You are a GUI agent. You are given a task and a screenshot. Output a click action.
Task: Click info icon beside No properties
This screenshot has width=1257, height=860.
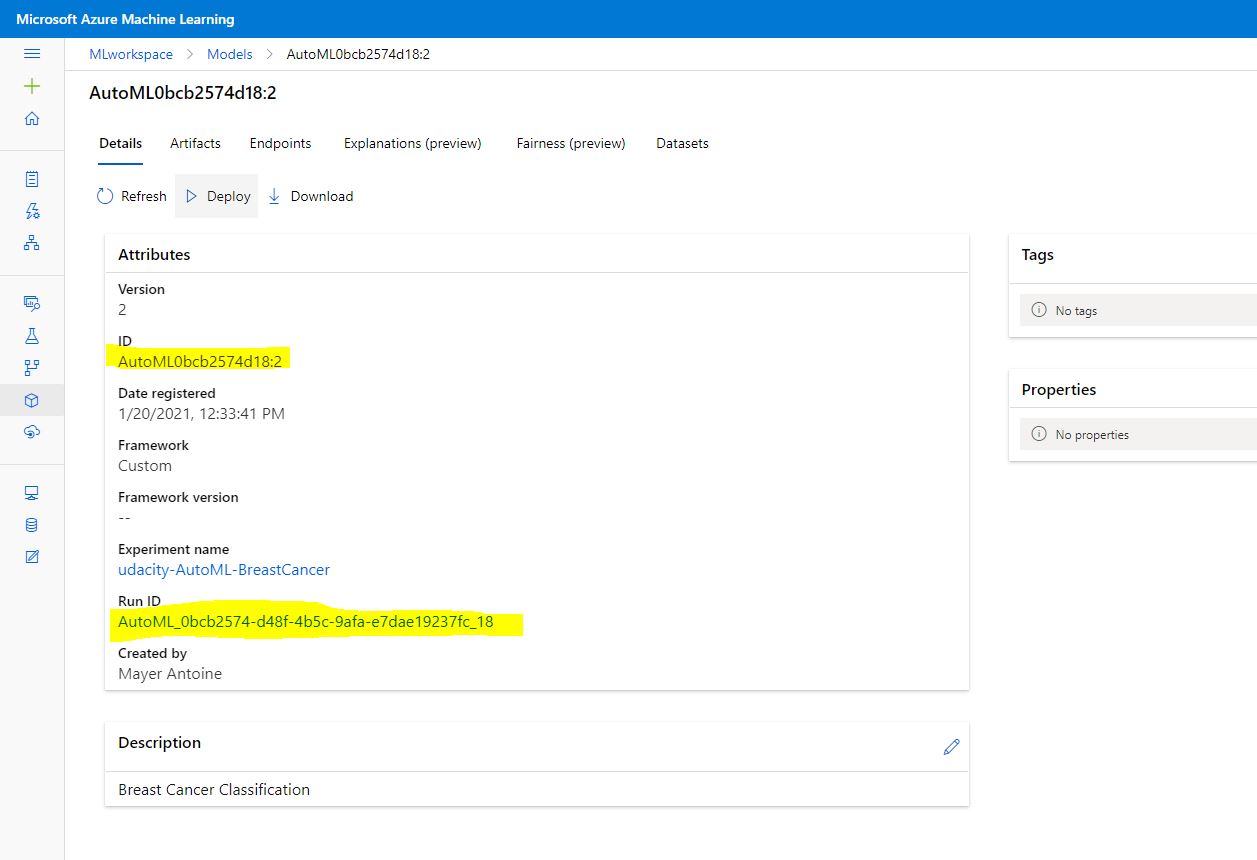click(x=1038, y=435)
